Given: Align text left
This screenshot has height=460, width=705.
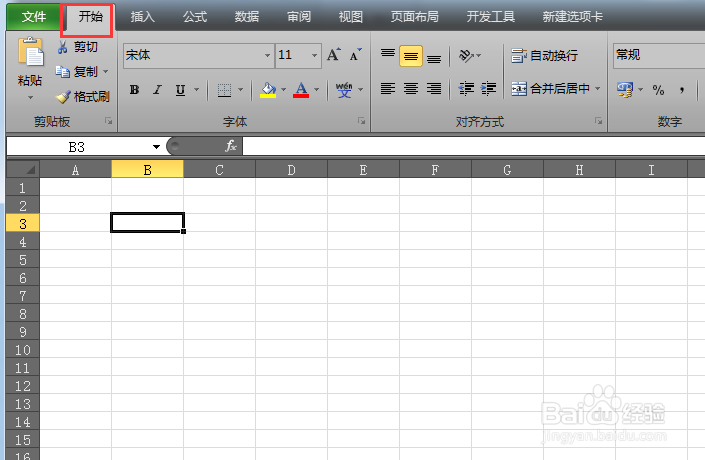Looking at the screenshot, I should 388,89.
